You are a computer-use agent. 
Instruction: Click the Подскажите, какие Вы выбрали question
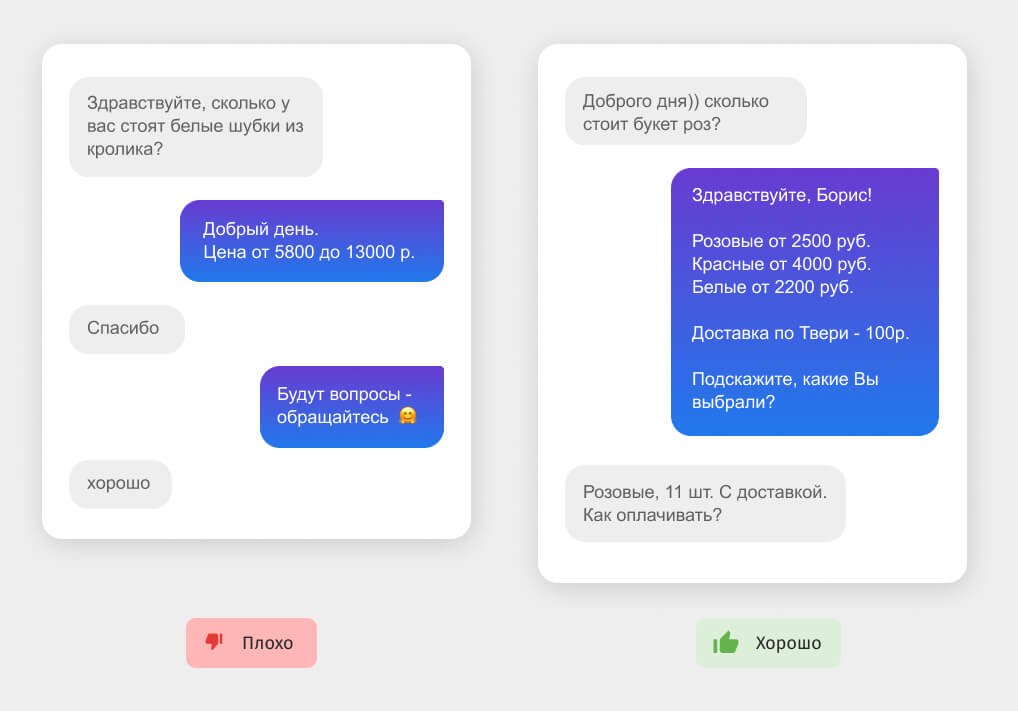click(x=785, y=390)
